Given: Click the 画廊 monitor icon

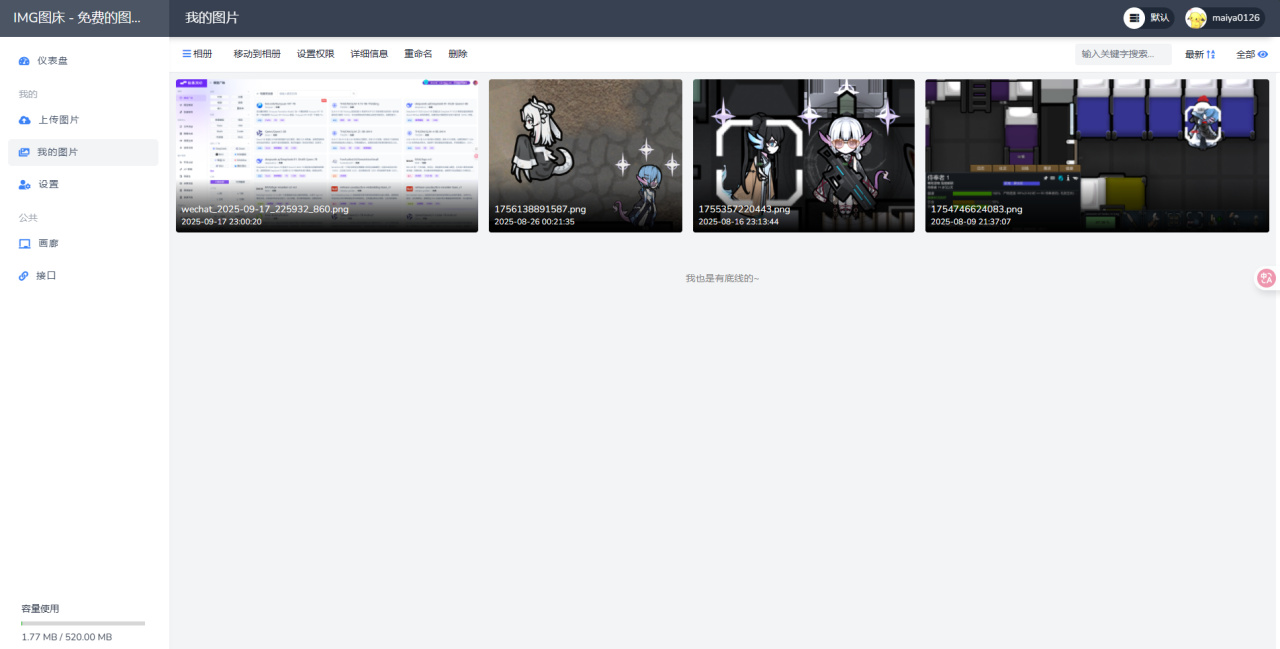Looking at the screenshot, I should (x=25, y=243).
